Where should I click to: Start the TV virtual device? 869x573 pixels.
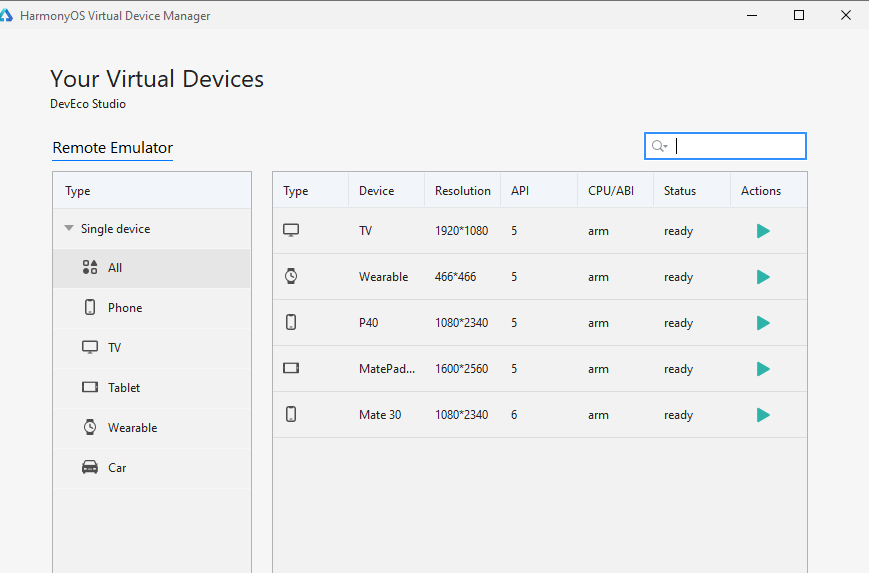click(x=763, y=231)
